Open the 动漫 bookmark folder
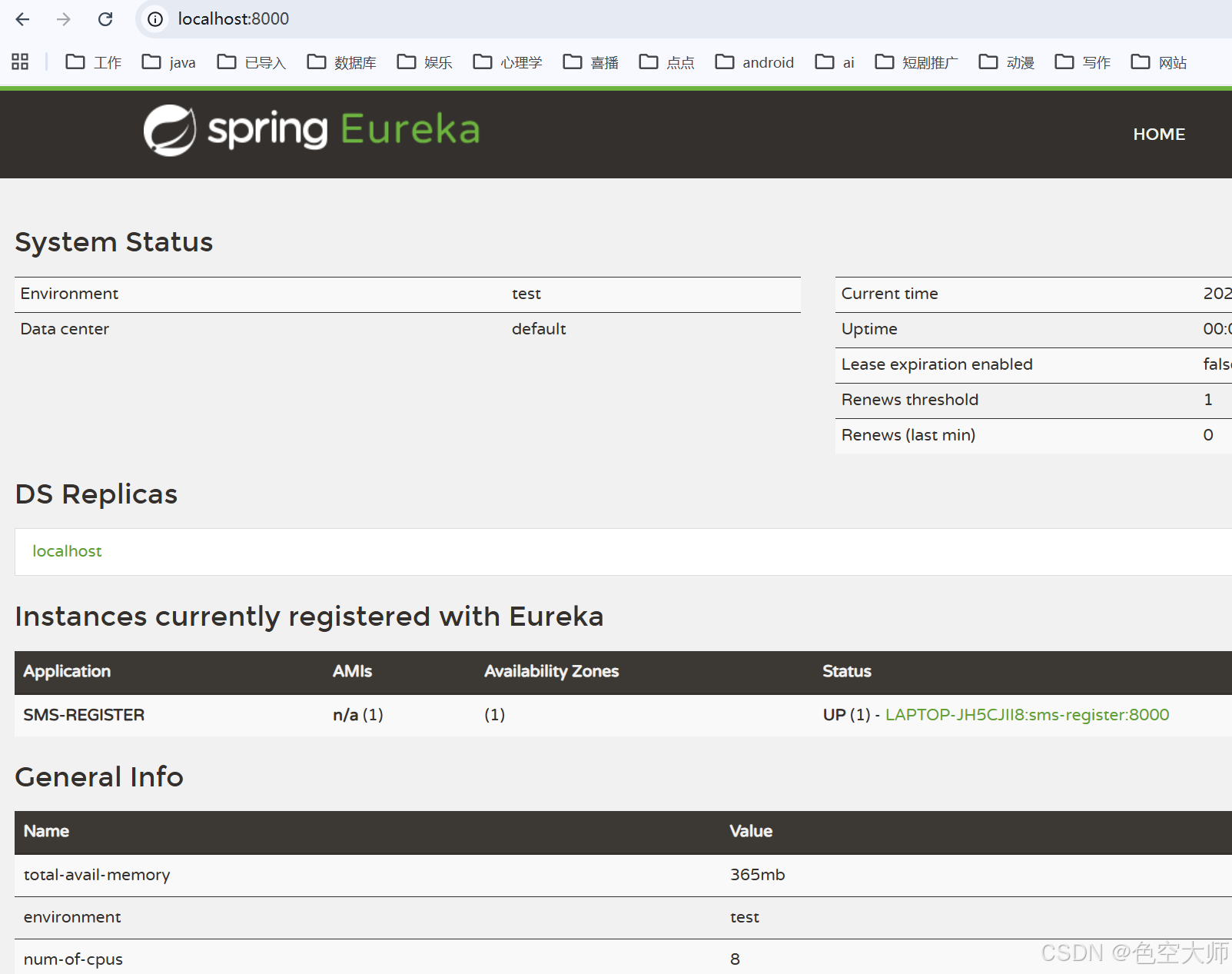Screen dimensions: 1232x974 coord(1006,61)
